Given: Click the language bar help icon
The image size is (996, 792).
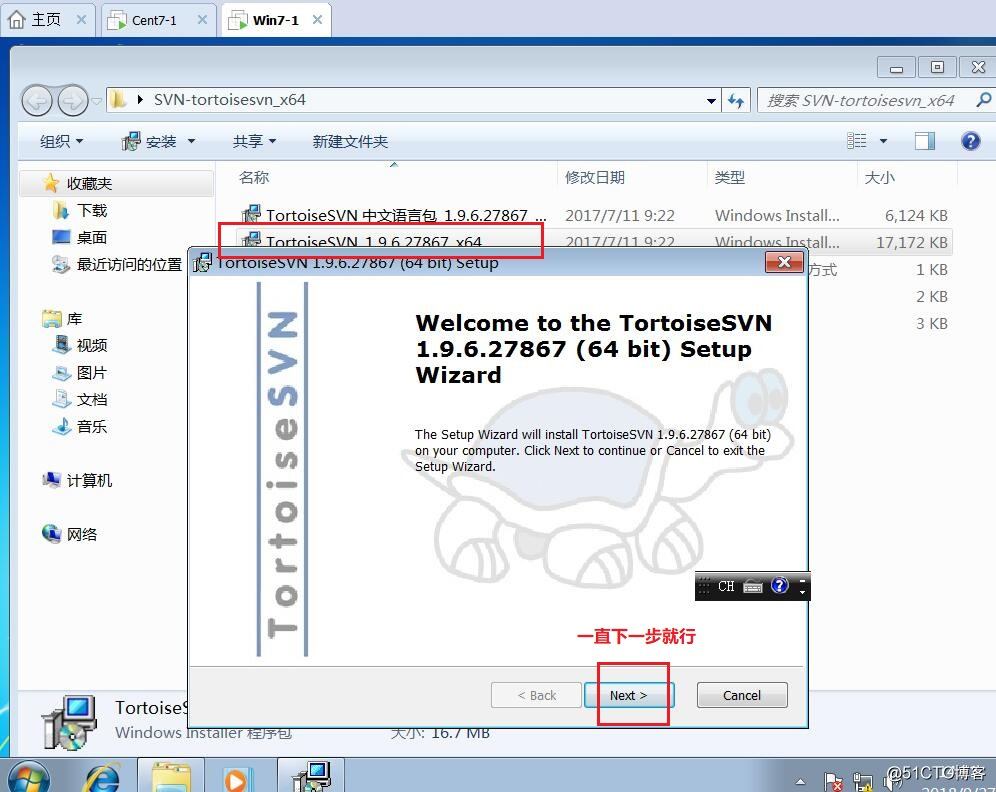Looking at the screenshot, I should [779, 585].
